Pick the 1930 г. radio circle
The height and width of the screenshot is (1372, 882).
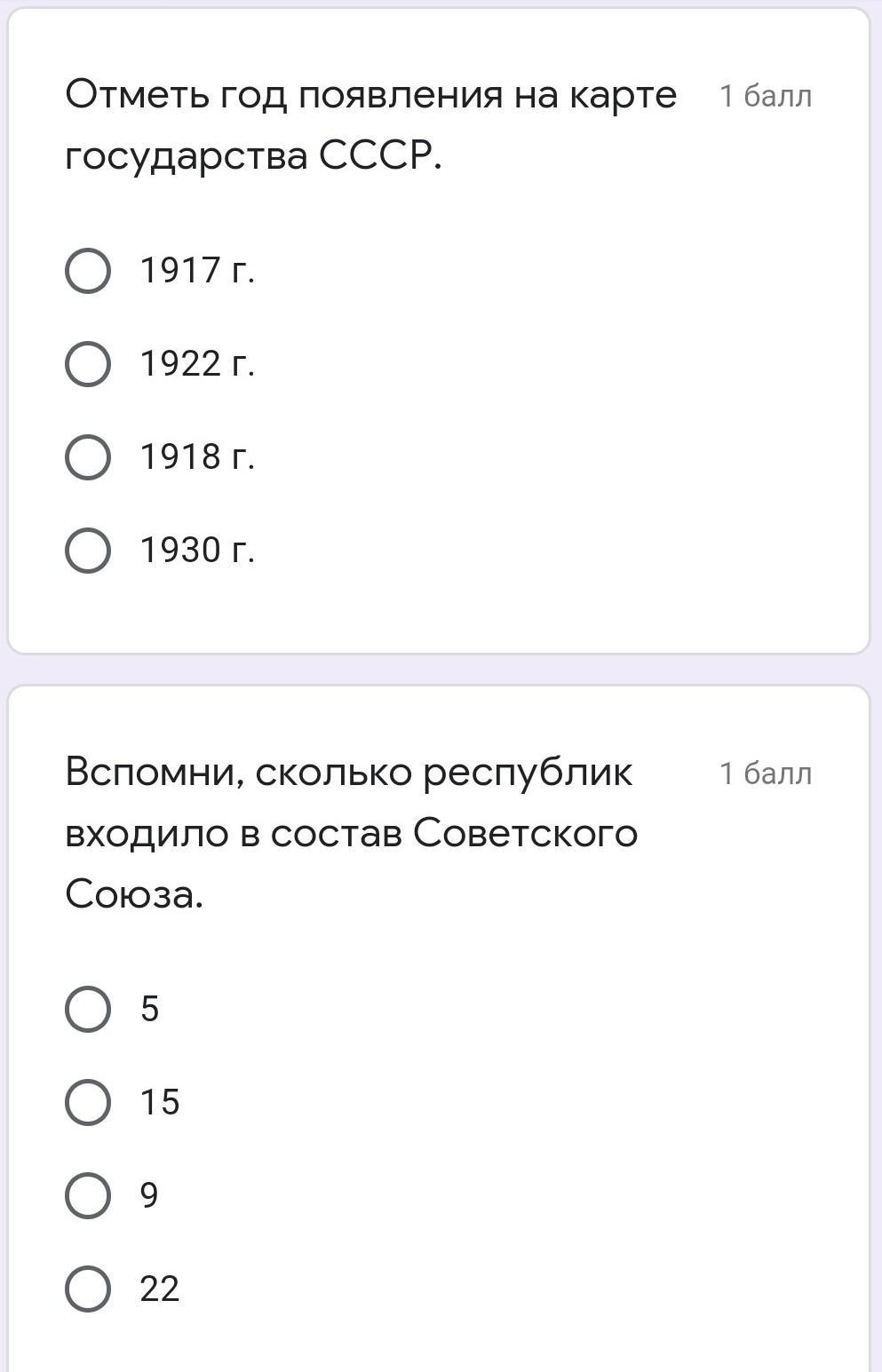(x=88, y=551)
